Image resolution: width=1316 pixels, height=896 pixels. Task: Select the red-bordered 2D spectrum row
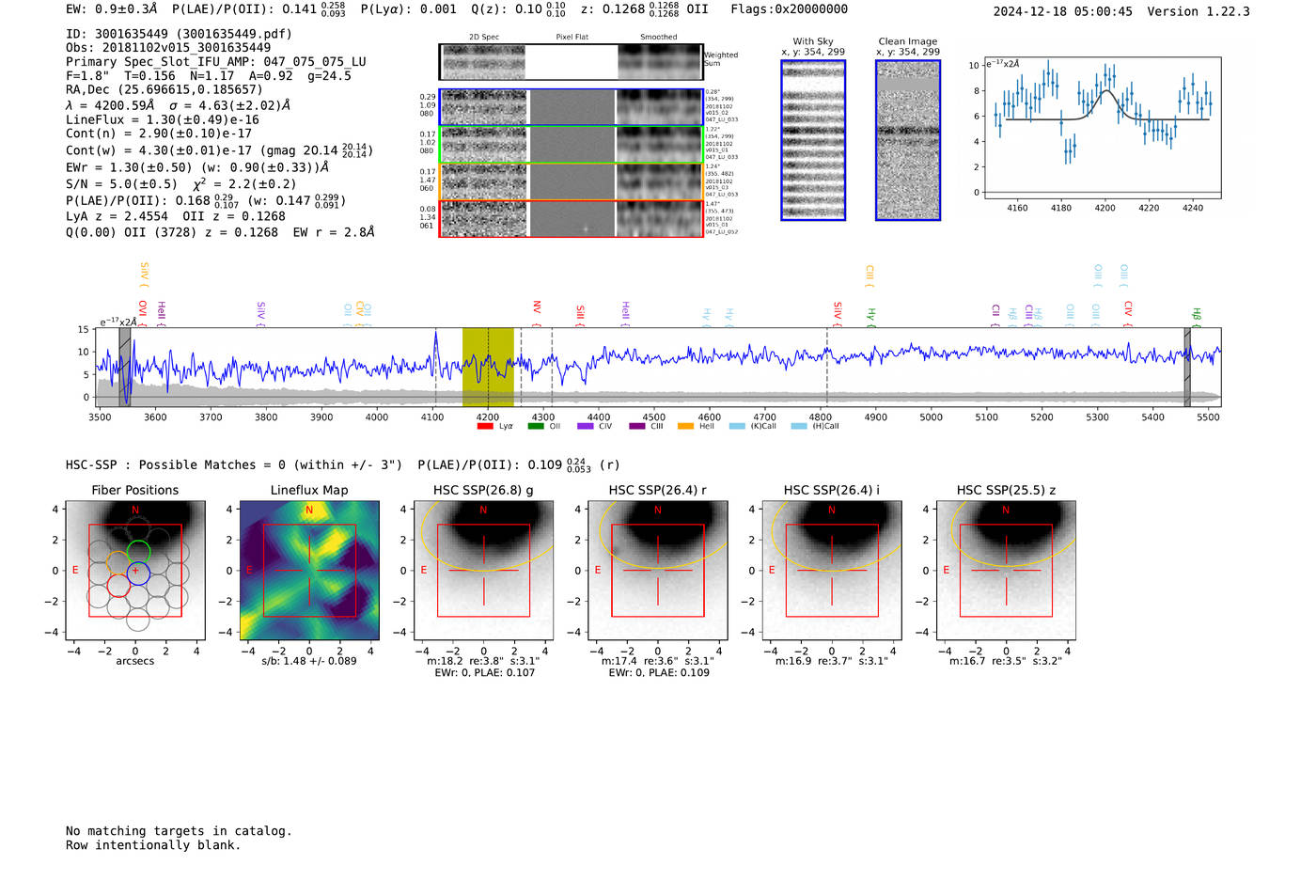pos(571,218)
